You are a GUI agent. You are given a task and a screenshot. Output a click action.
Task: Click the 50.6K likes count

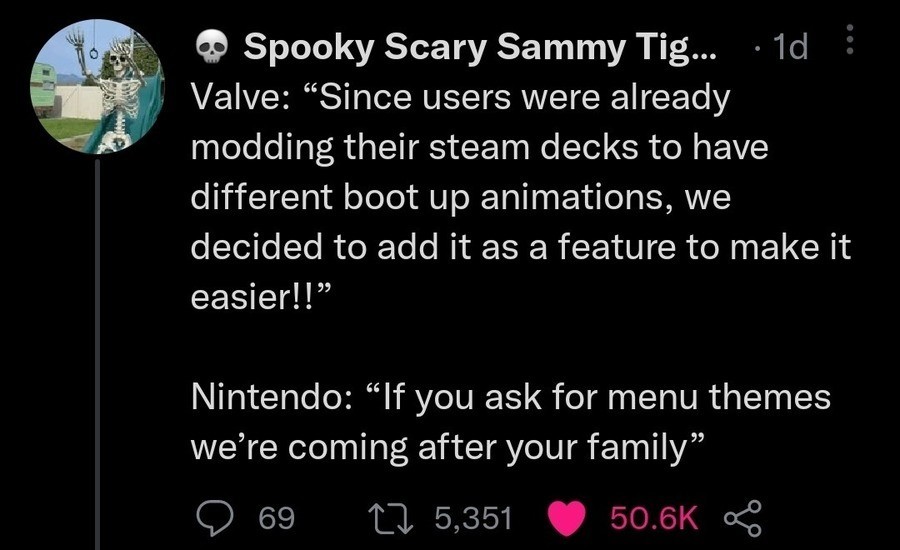(x=653, y=518)
